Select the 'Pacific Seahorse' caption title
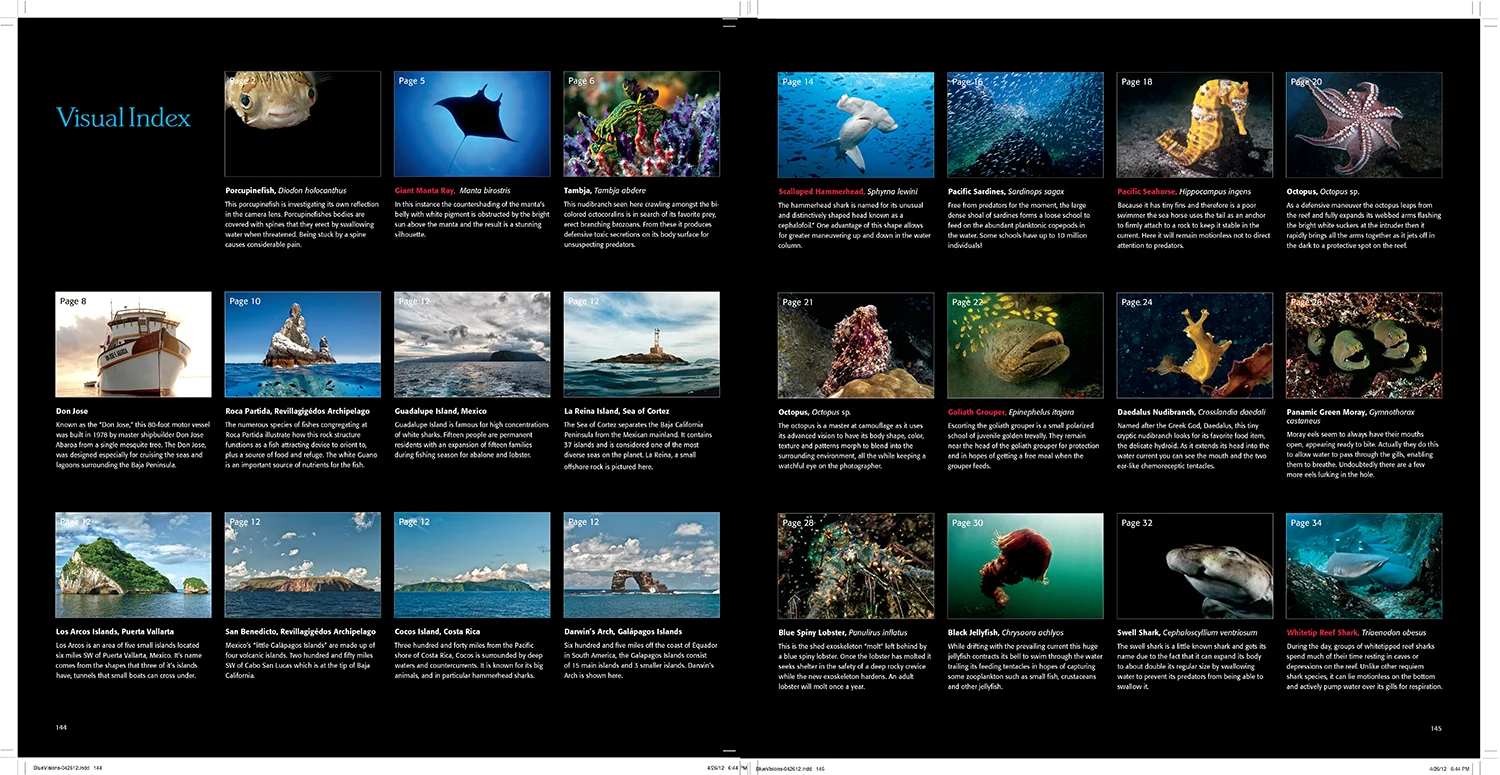1500x775 pixels. pyautogui.click(x=1149, y=190)
